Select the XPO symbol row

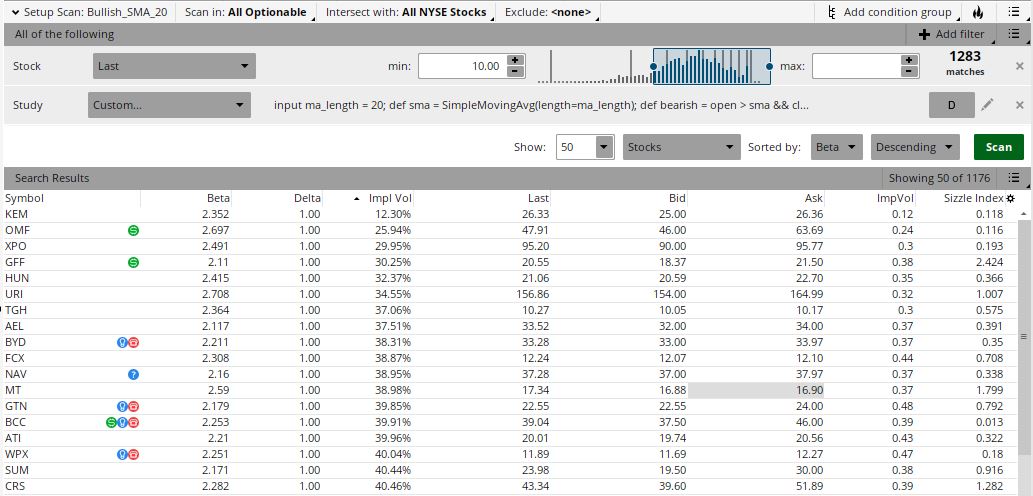coord(511,246)
